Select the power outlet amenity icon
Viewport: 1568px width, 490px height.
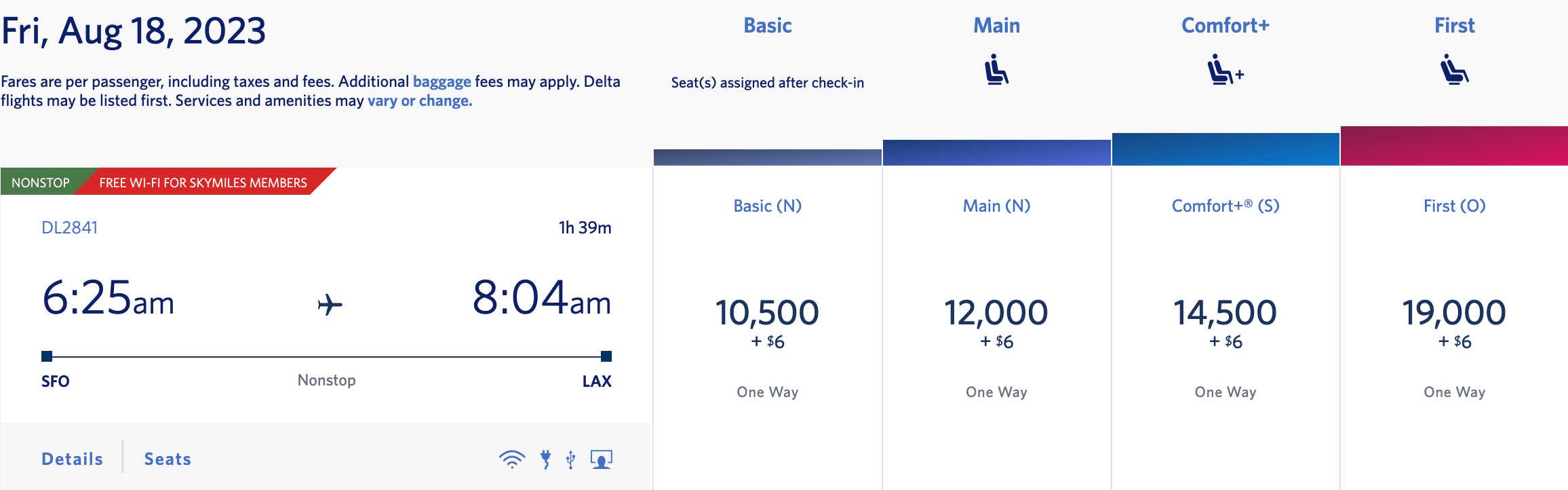pyautogui.click(x=547, y=459)
